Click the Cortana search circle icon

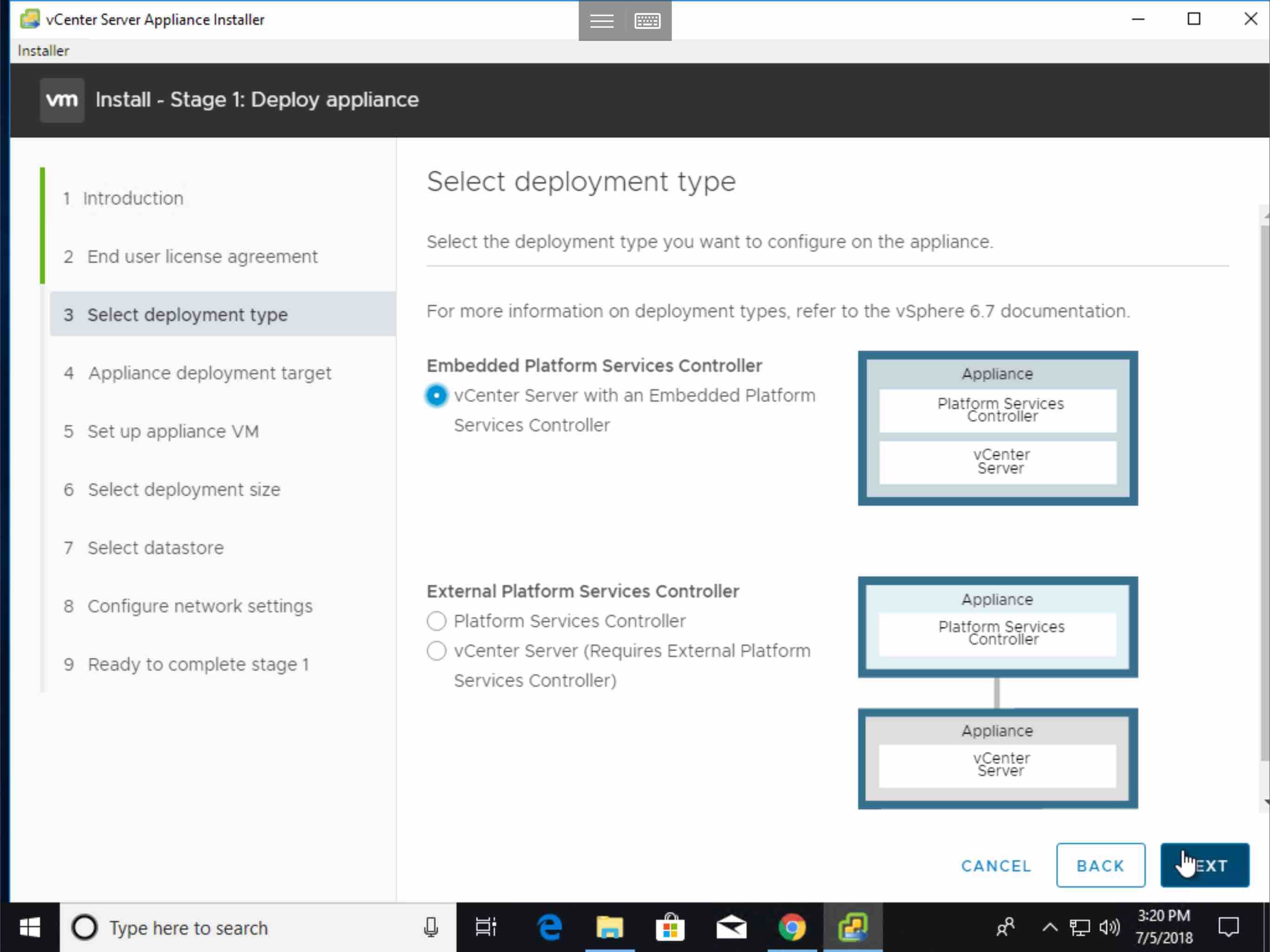[x=85, y=927]
